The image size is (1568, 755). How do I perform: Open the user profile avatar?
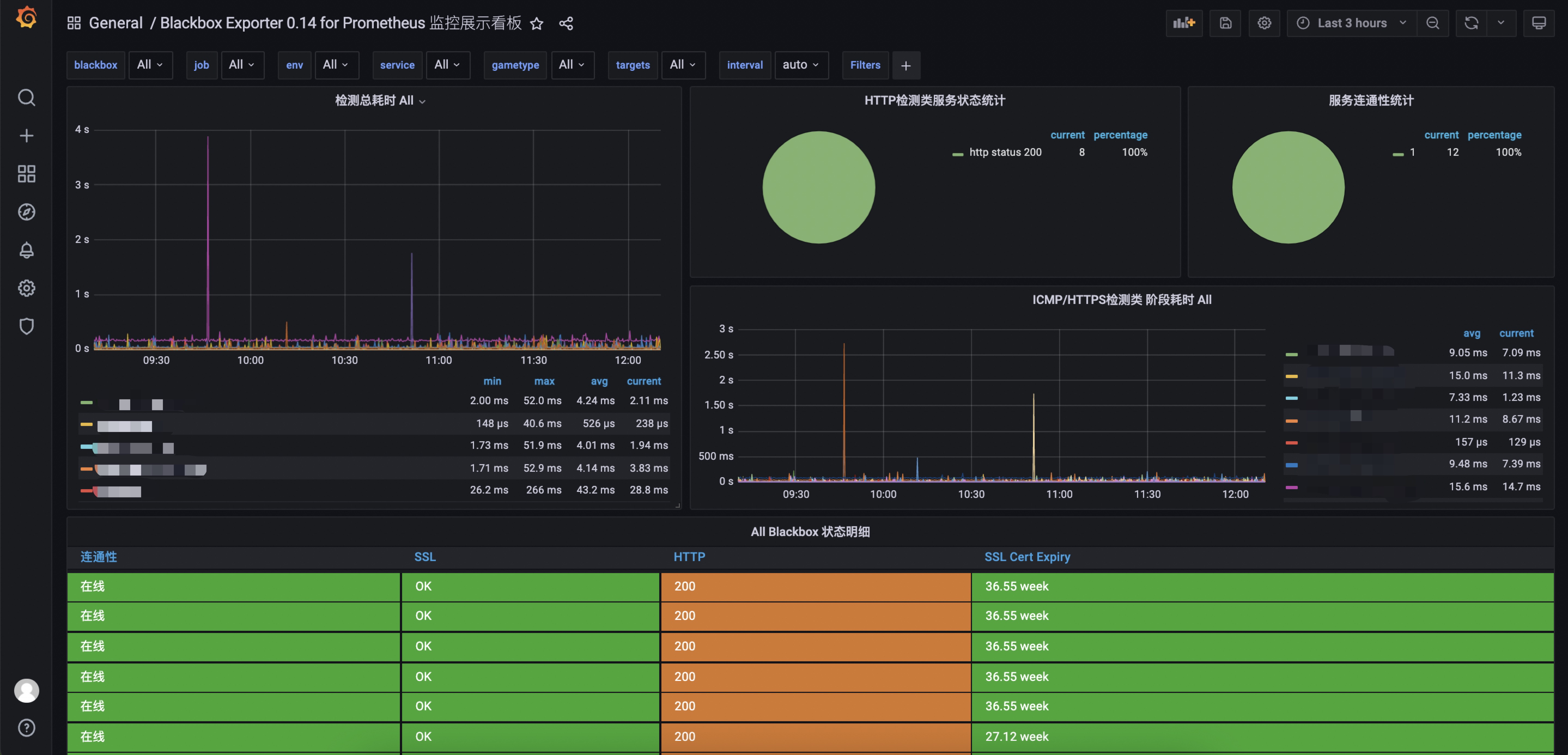click(x=26, y=691)
